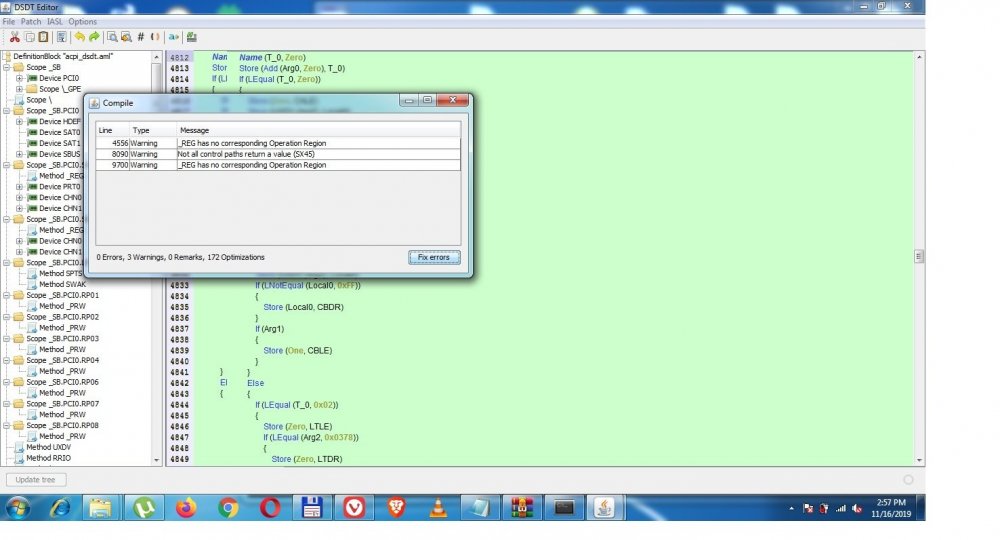
Task: Select DefinitionBlock "acpi_dsdt.aml" root node
Action: (x=63, y=56)
